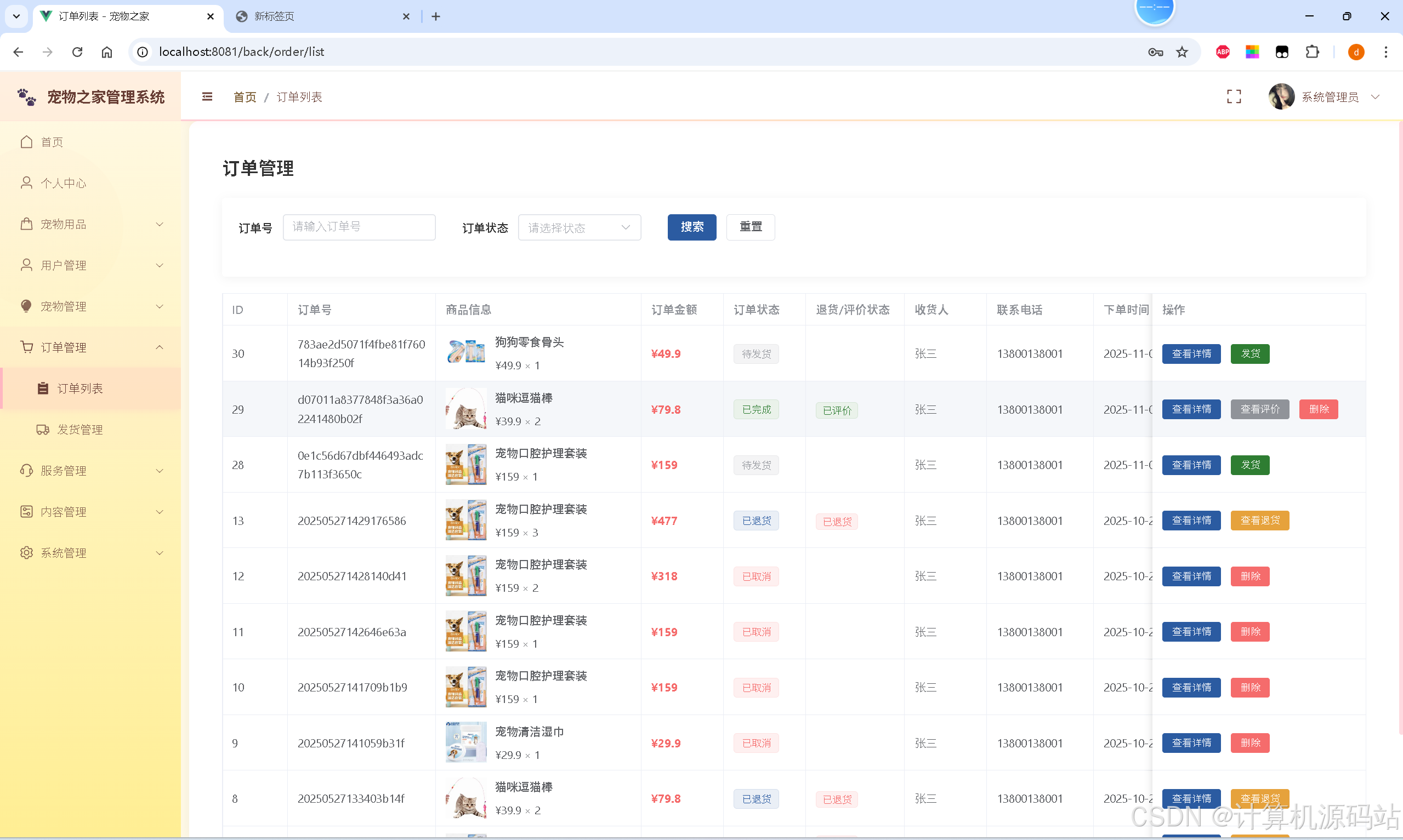Expand the 系统管理 sidebar menu
The height and width of the screenshot is (840, 1403).
(90, 552)
